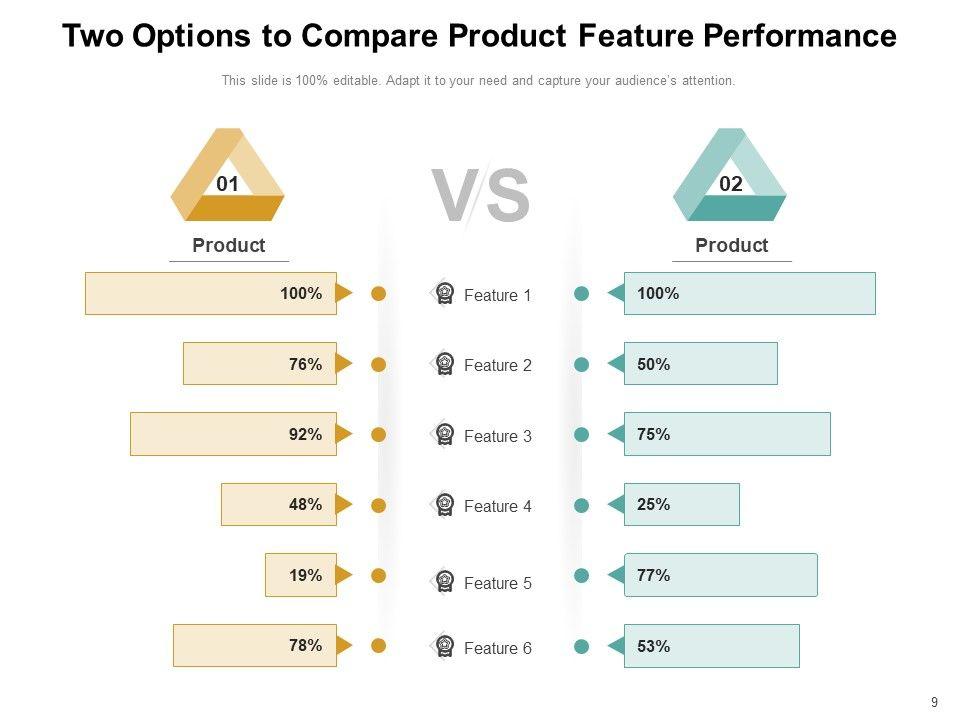Click the teal arrow beside 53% bar
This screenshot has width=960, height=720.
(x=615, y=646)
